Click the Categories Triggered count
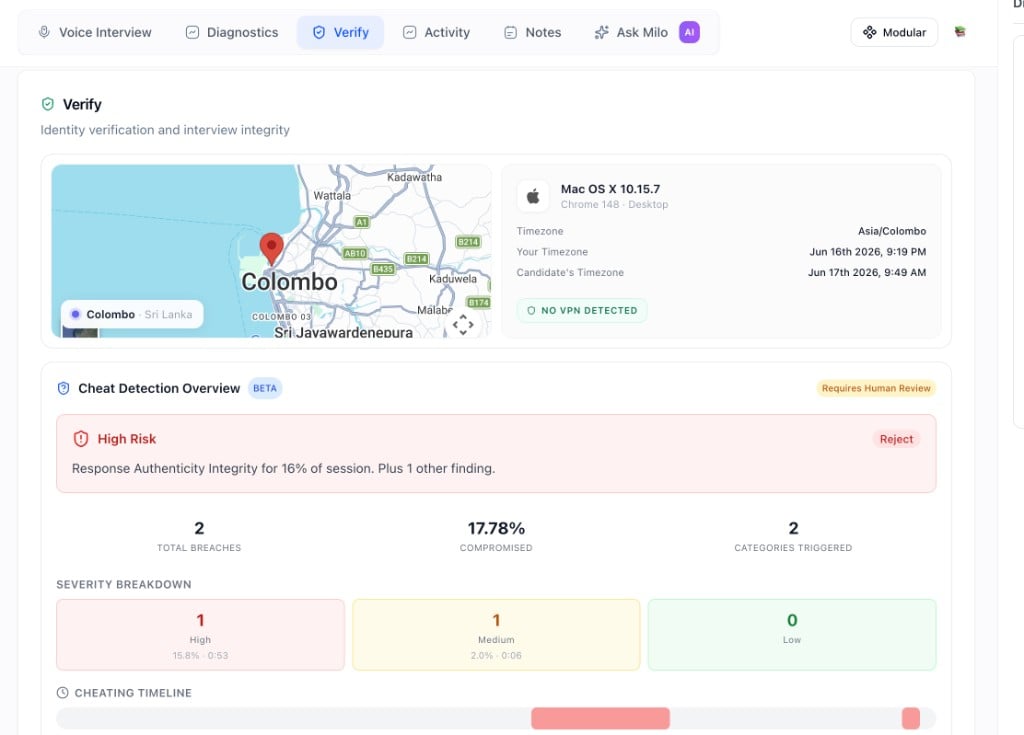Screen dimensions: 1024x735 point(793,528)
